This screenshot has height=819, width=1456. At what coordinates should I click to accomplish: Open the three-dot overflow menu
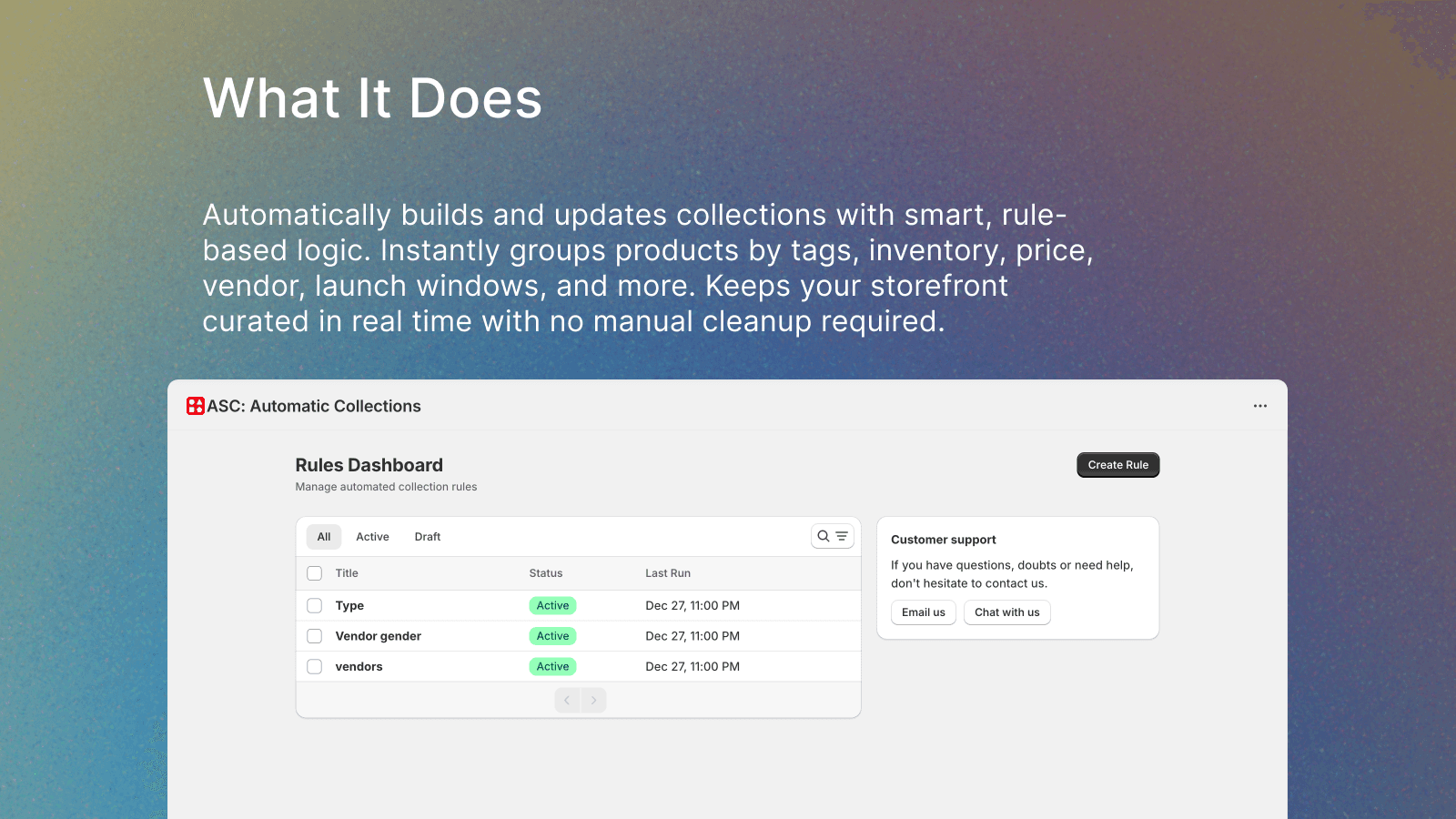[1259, 406]
